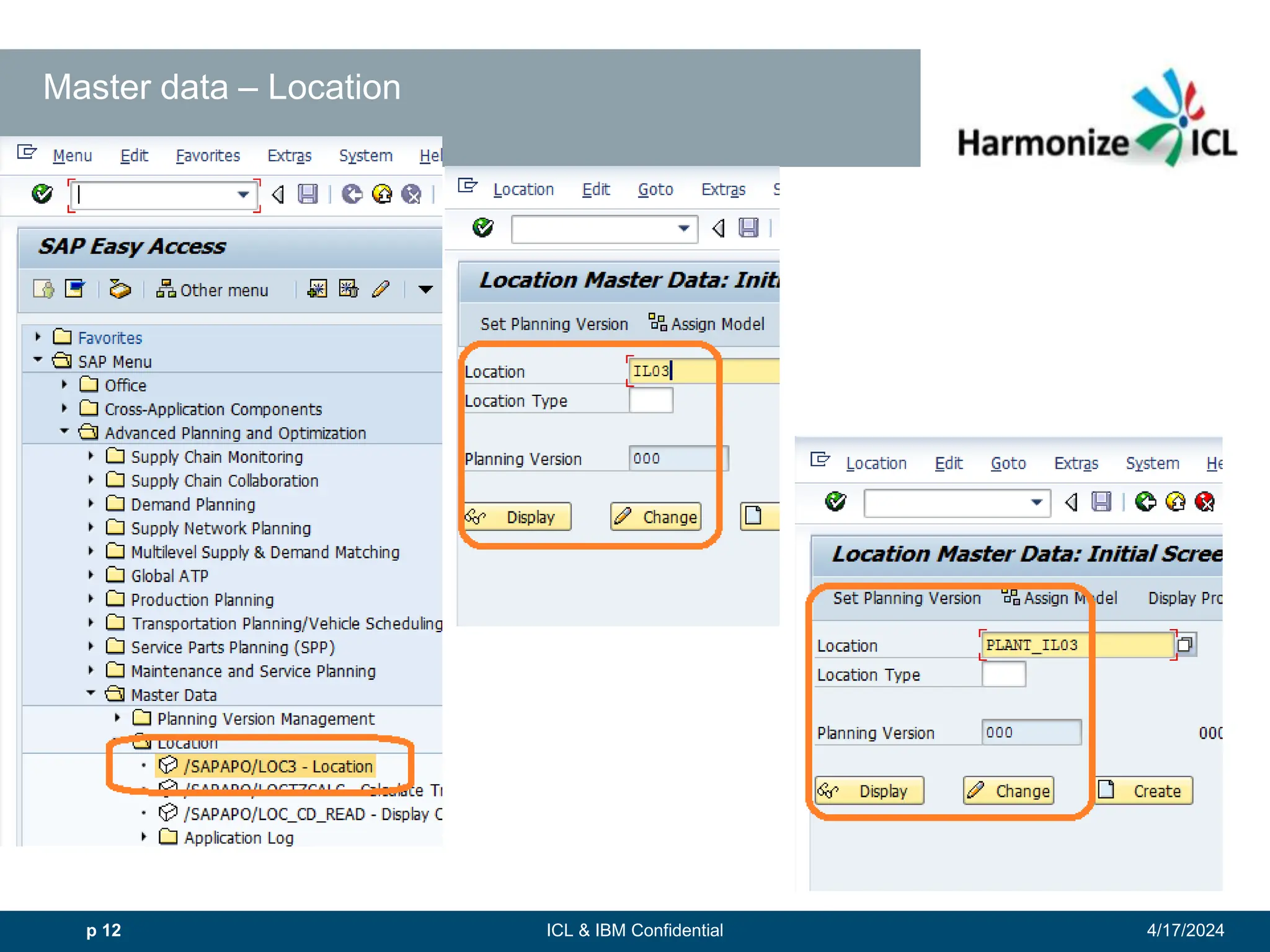Click the yellow Exit icon in right Location window
This screenshot has height=952, width=1270.
click(x=1175, y=501)
